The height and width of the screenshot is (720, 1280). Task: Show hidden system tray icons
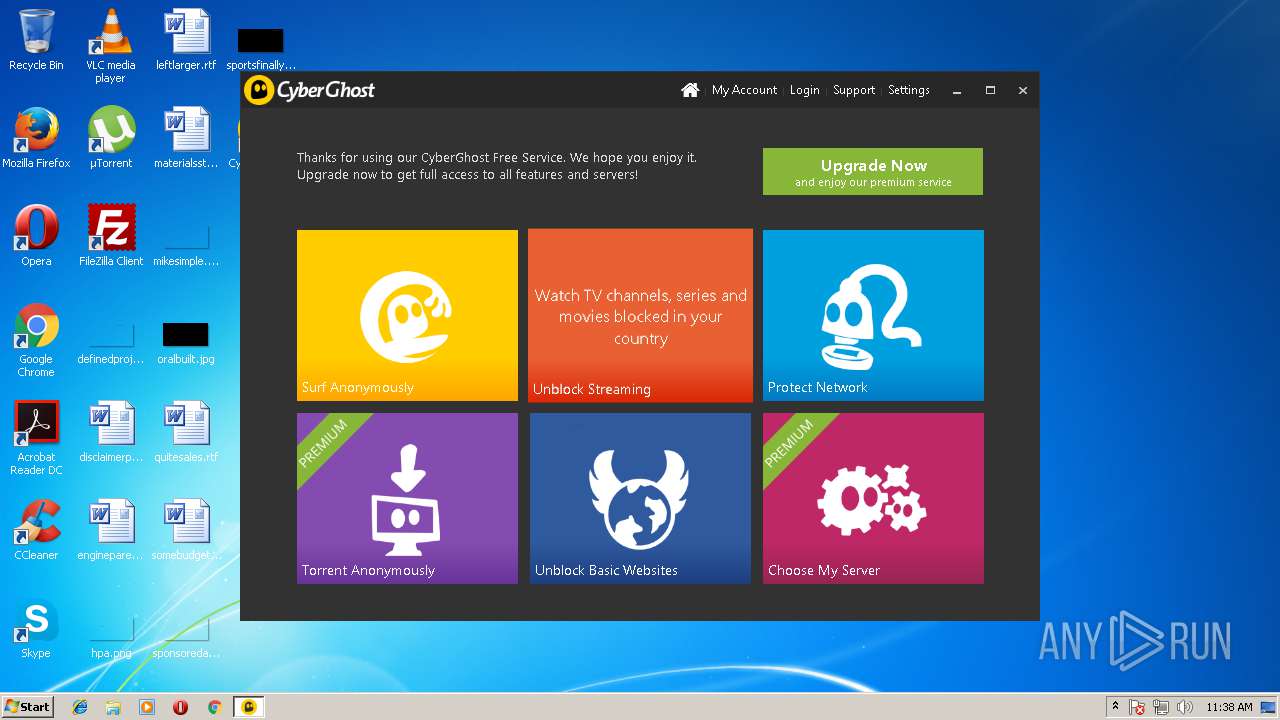tap(1115, 707)
